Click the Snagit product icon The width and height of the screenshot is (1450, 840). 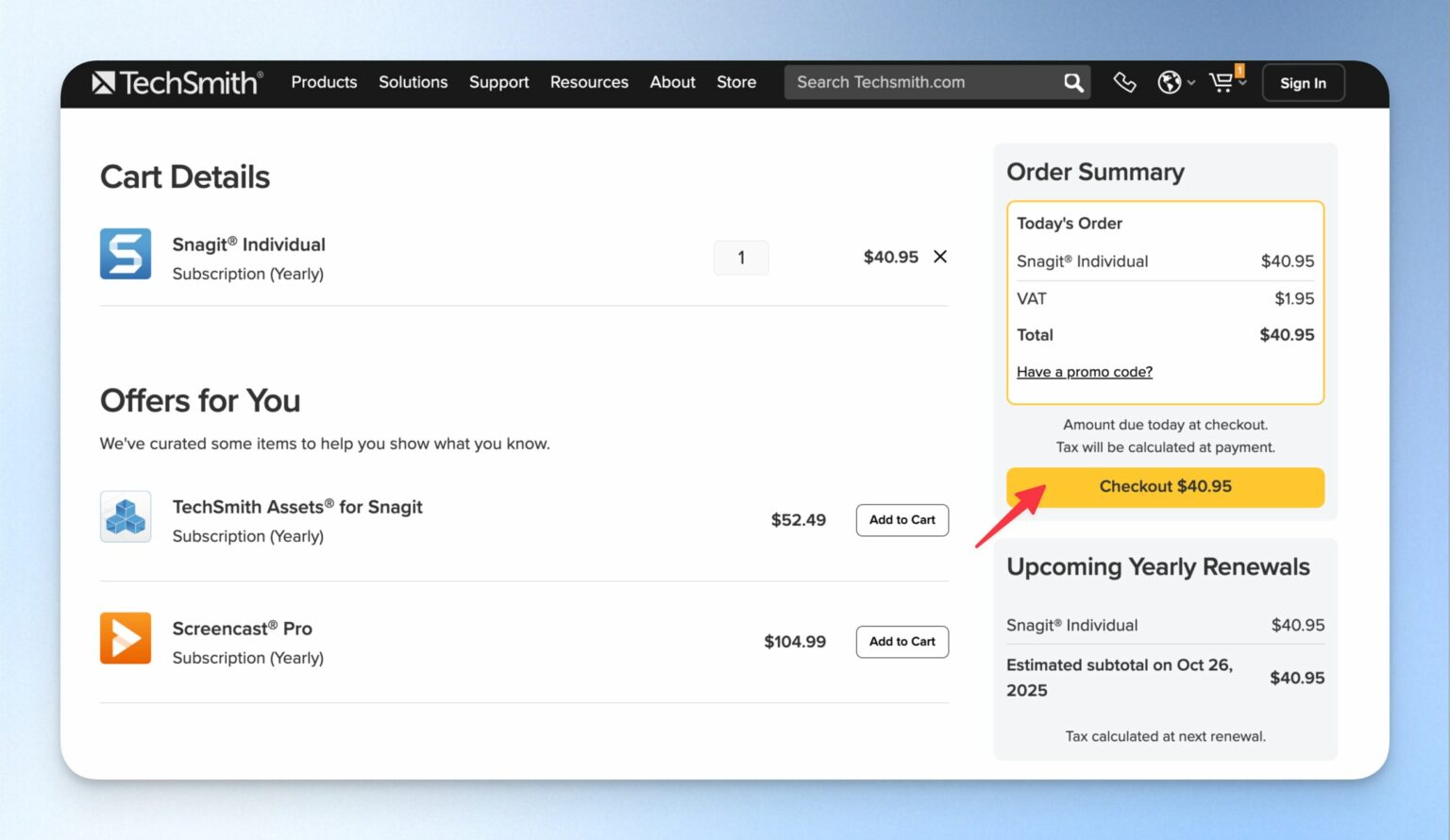126,254
